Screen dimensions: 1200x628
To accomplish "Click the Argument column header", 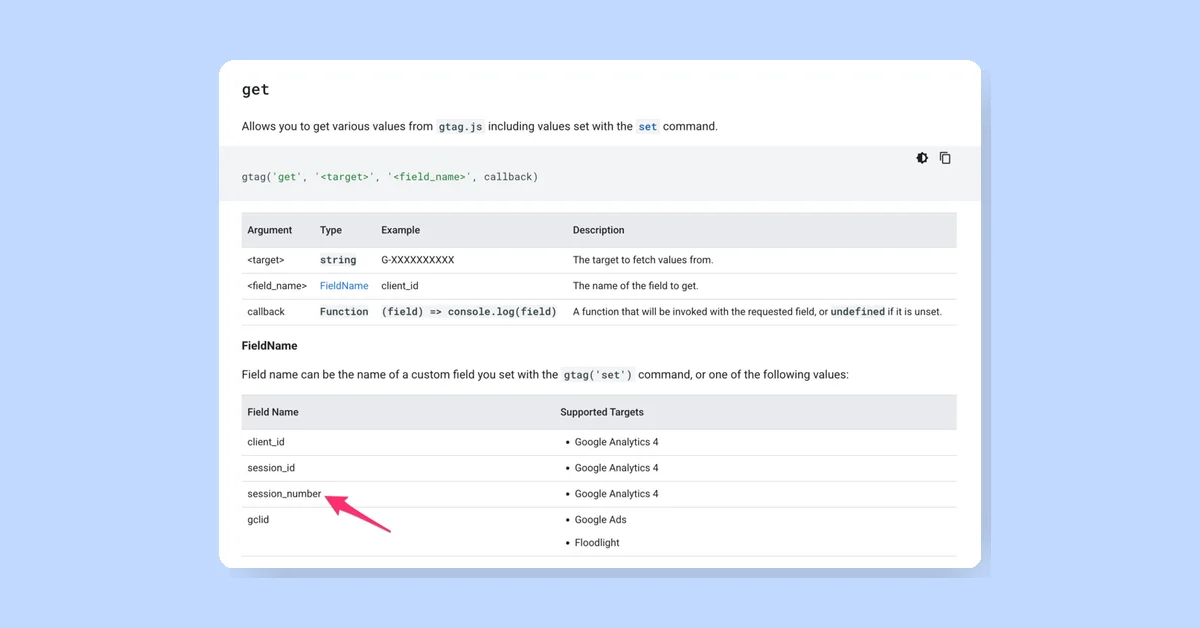I will (x=270, y=230).
